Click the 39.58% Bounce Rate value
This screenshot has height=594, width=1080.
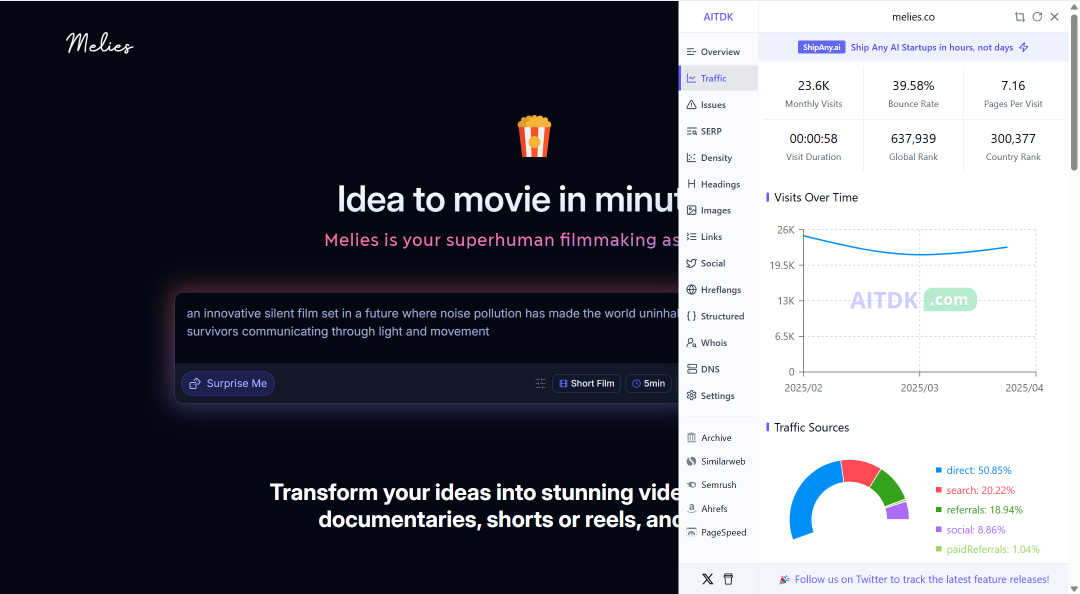913,85
